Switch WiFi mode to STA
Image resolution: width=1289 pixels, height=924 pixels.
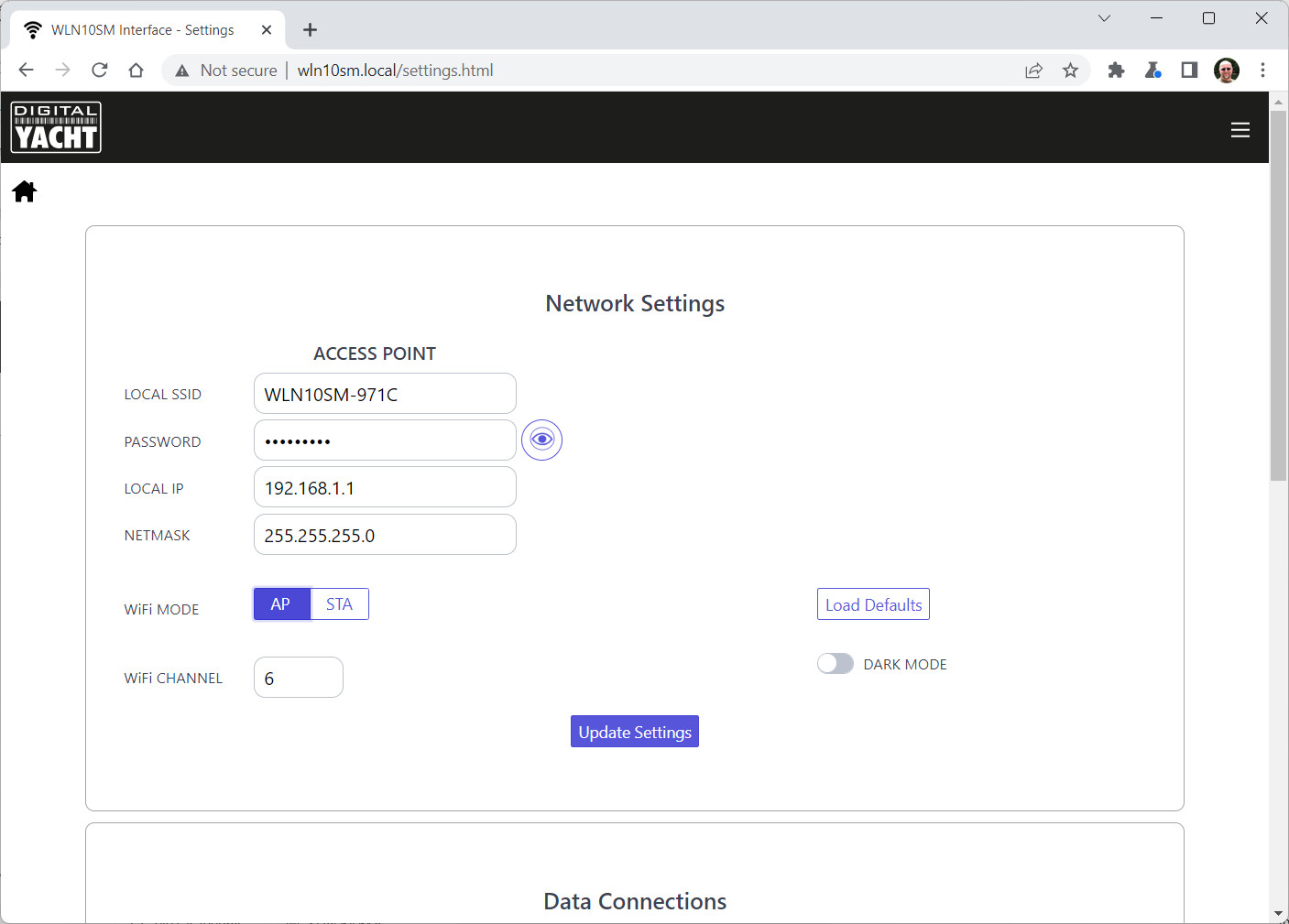(x=339, y=604)
